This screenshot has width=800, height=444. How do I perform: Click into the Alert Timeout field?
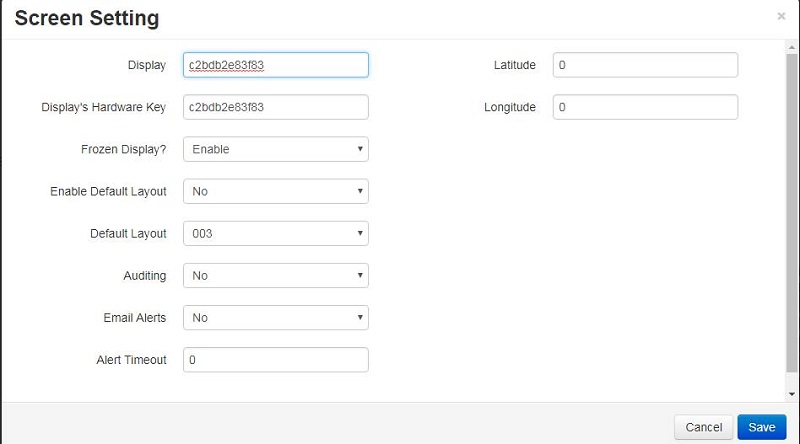(276, 359)
